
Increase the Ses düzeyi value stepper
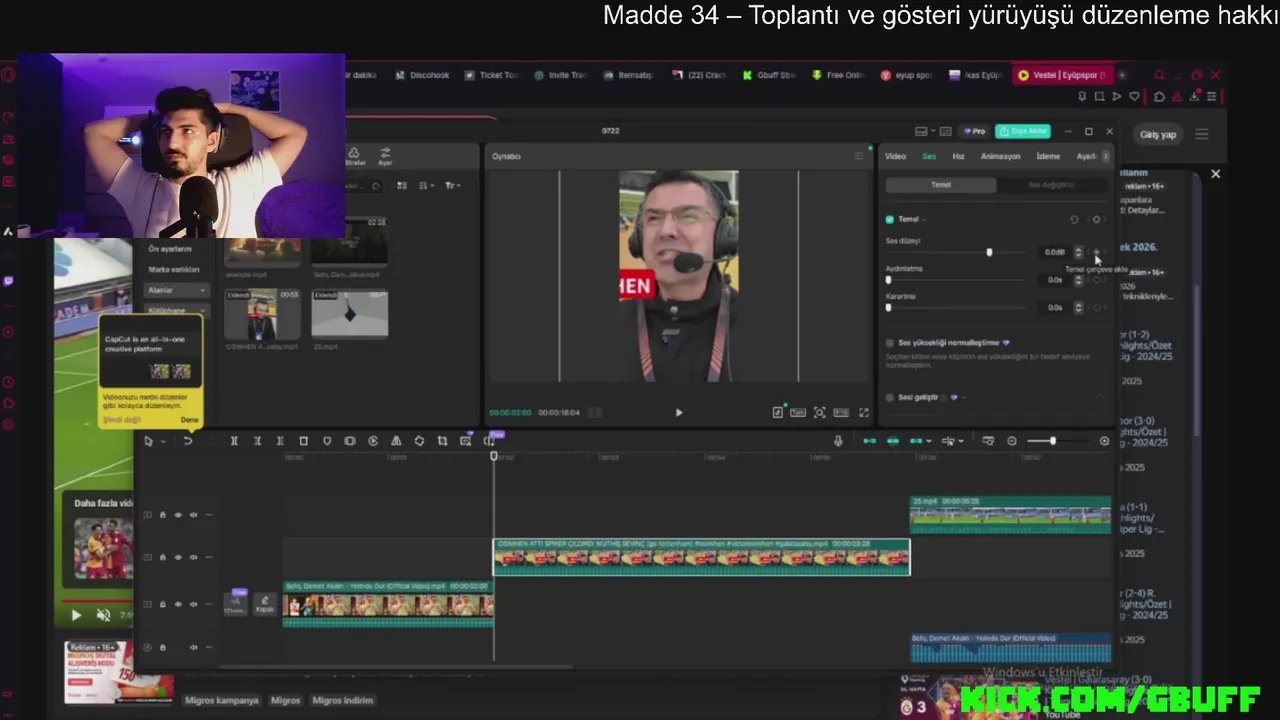1078,249
